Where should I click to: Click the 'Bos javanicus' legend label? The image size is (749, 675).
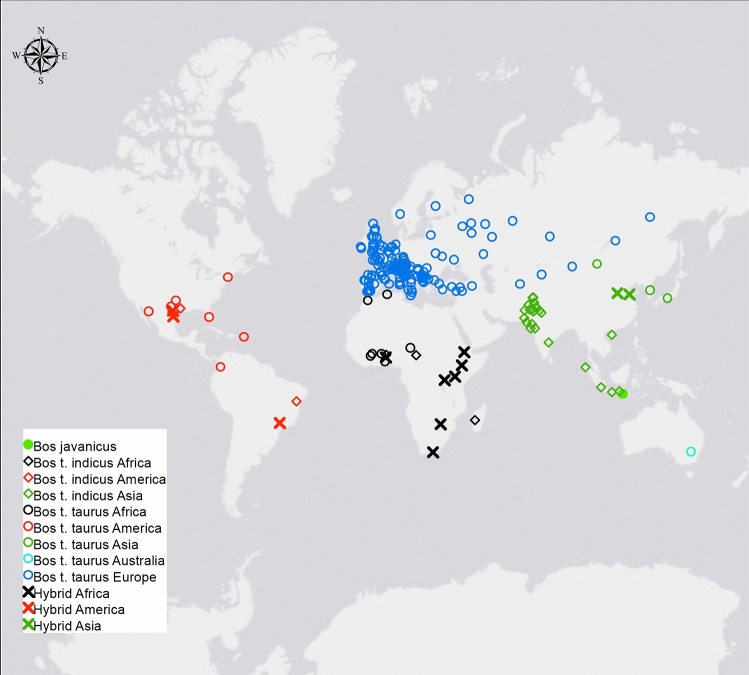tap(75, 446)
